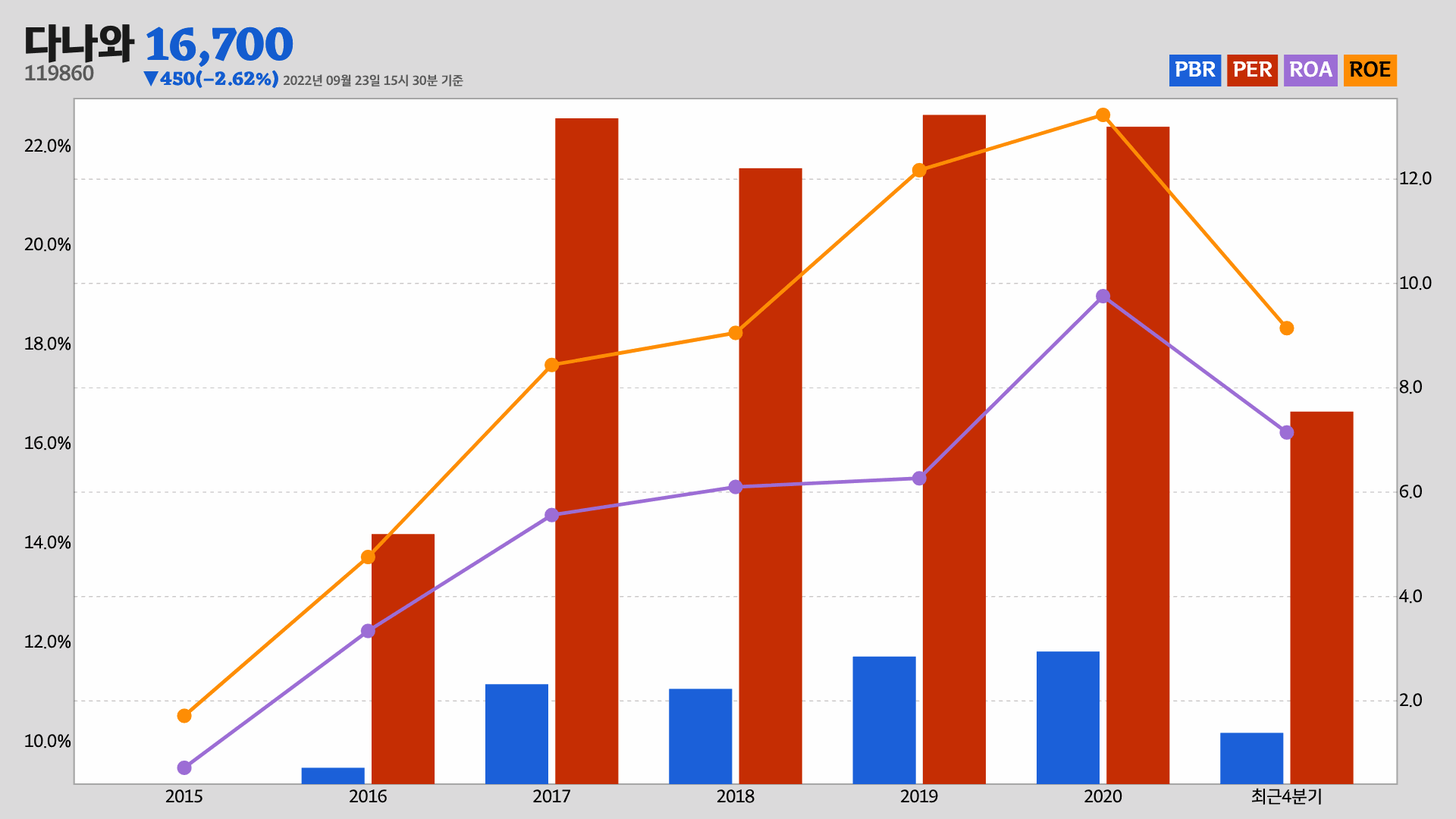Image resolution: width=1456 pixels, height=819 pixels.
Task: Click the 2018 orange ROE data point
Action: pos(736,333)
